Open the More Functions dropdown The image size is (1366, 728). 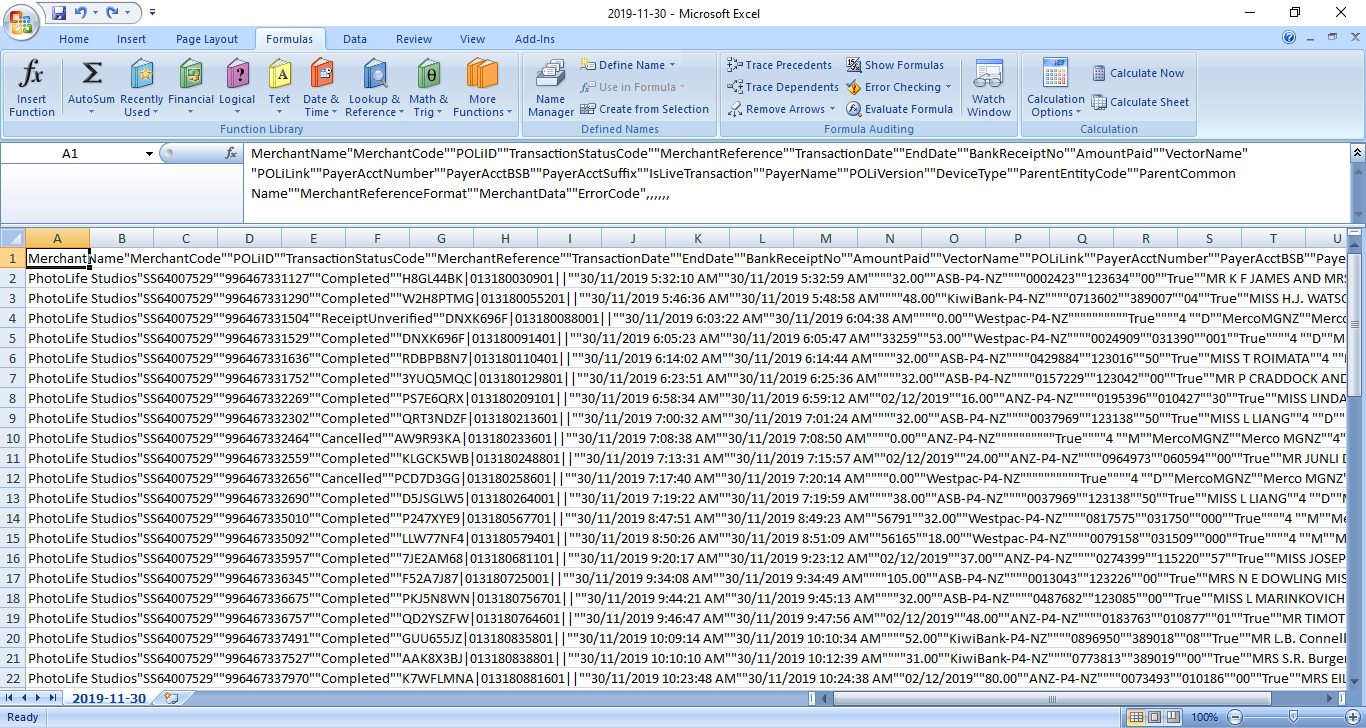click(x=482, y=88)
